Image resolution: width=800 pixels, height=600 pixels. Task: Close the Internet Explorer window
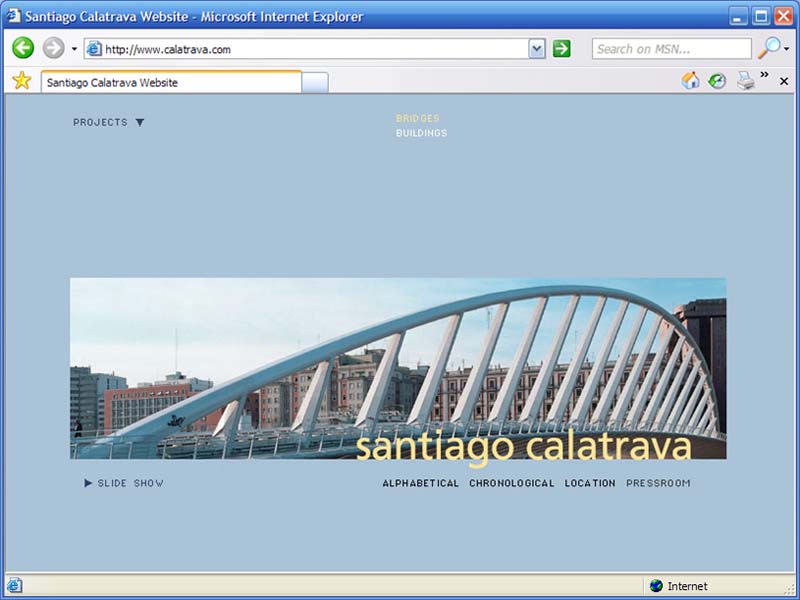(784, 16)
